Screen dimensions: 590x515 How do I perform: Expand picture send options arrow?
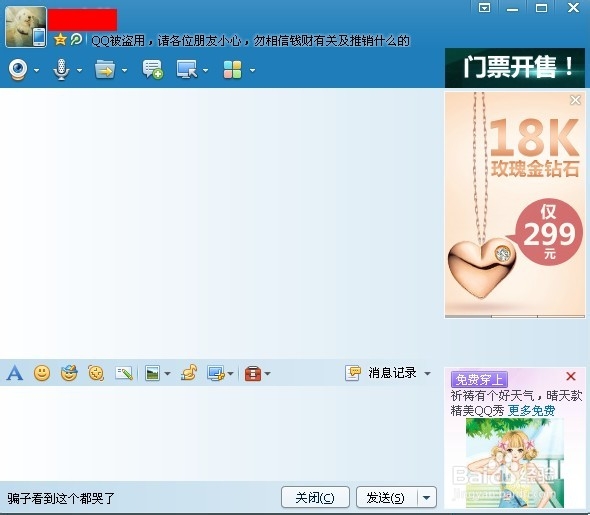[167, 374]
